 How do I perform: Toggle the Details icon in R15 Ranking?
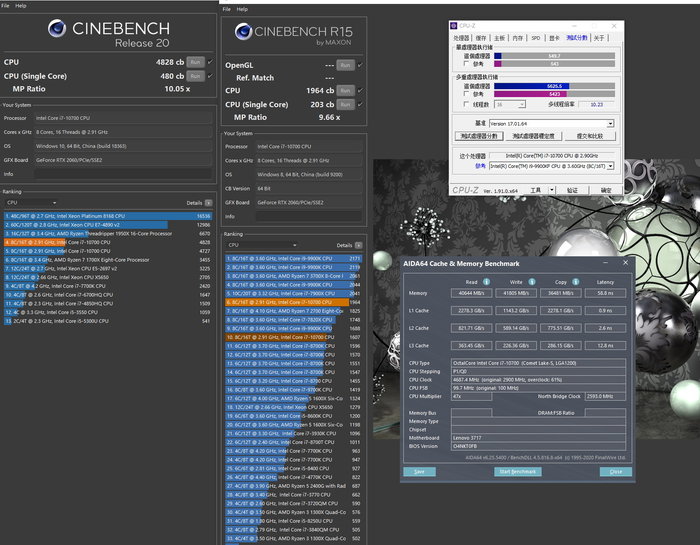click(x=358, y=245)
